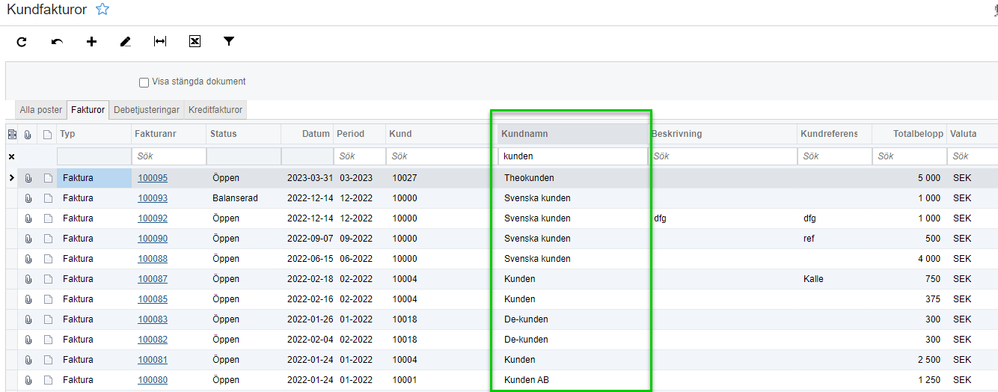Image resolution: width=998 pixels, height=392 pixels.
Task: Open invoice link 100093
Action: [x=153, y=199]
